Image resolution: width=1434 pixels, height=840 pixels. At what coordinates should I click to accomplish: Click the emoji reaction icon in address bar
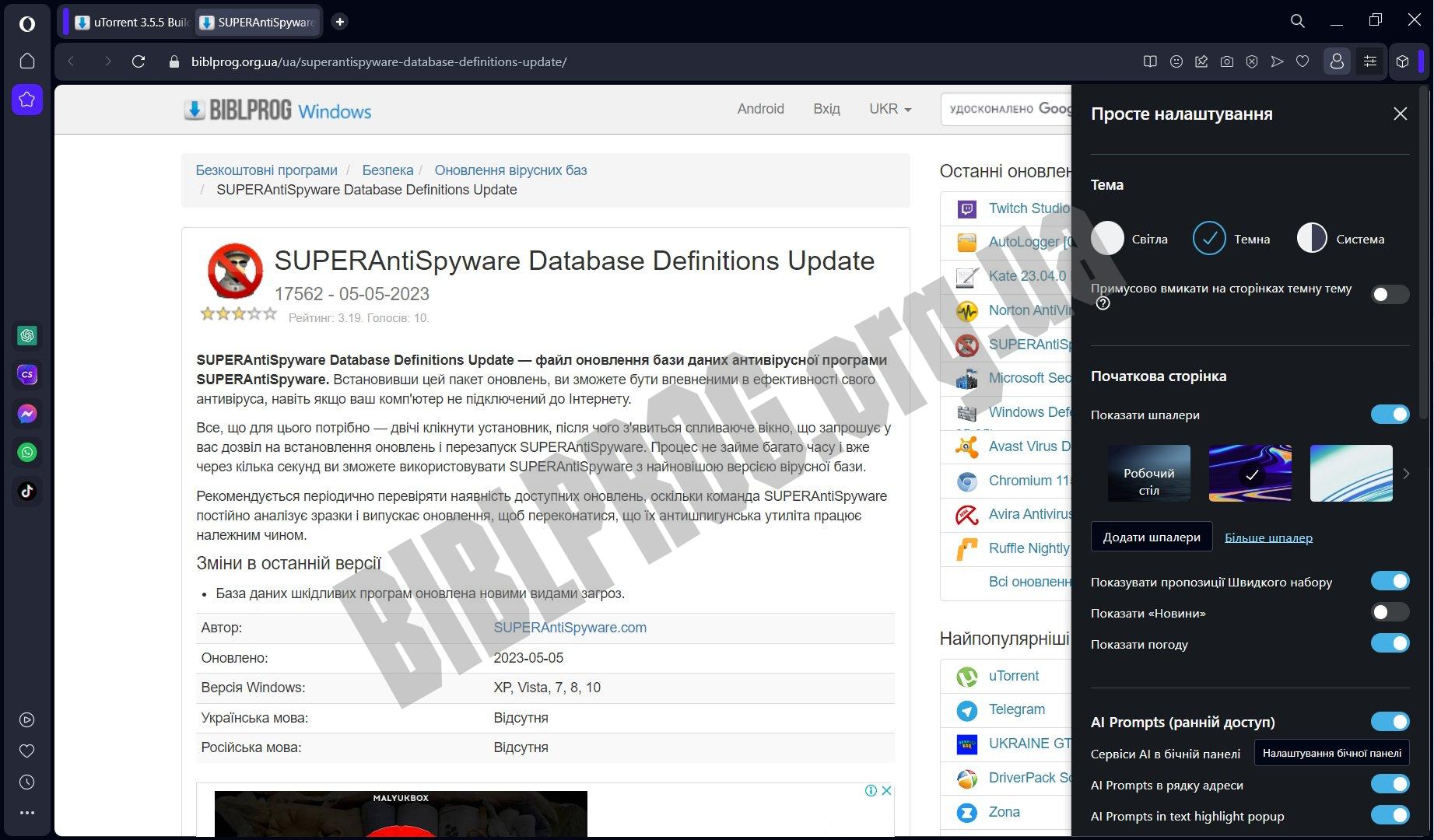coord(1176,61)
